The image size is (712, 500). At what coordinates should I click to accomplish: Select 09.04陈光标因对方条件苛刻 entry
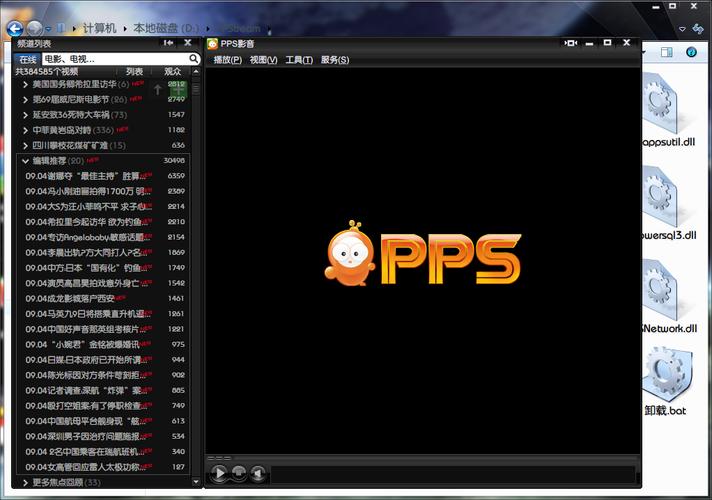[104, 376]
